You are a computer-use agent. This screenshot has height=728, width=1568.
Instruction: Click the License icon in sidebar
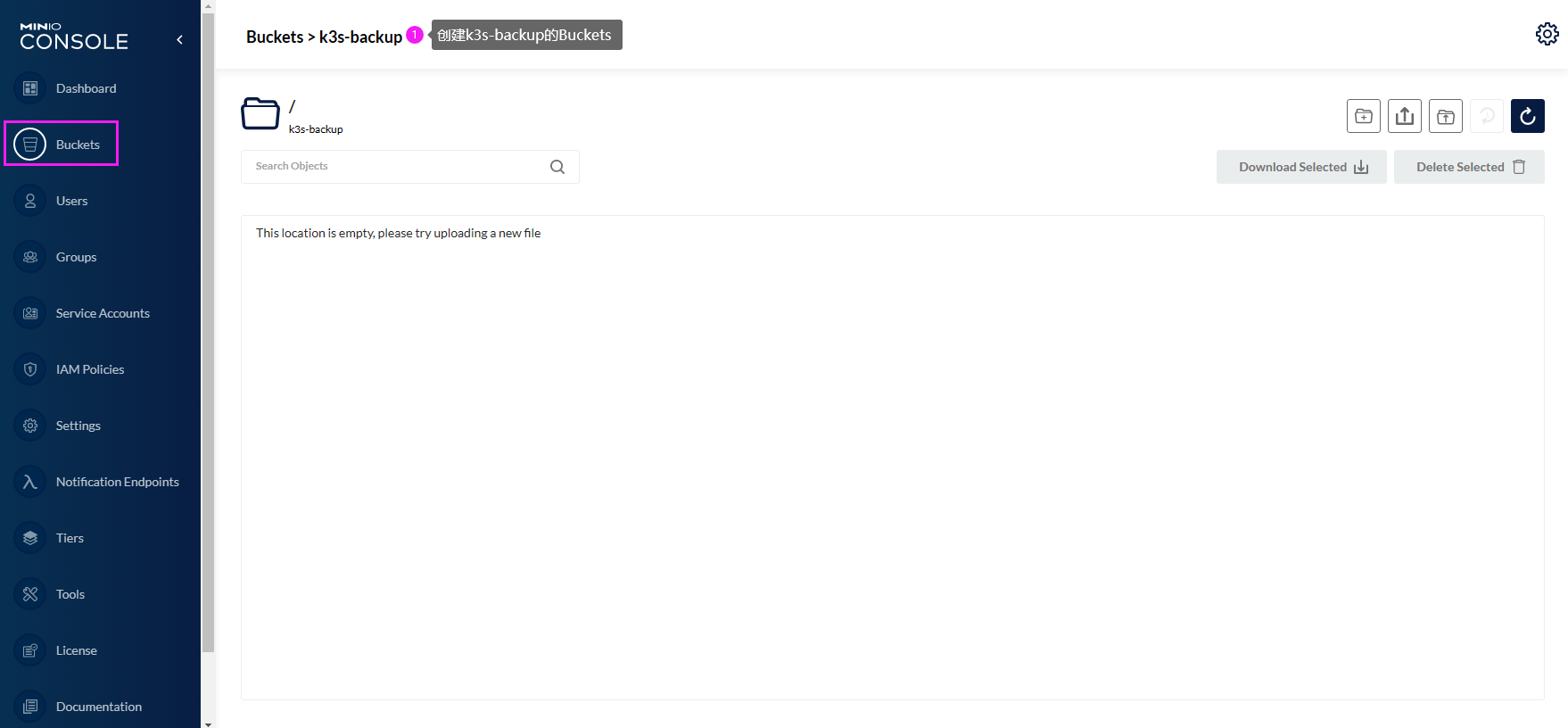[x=30, y=650]
